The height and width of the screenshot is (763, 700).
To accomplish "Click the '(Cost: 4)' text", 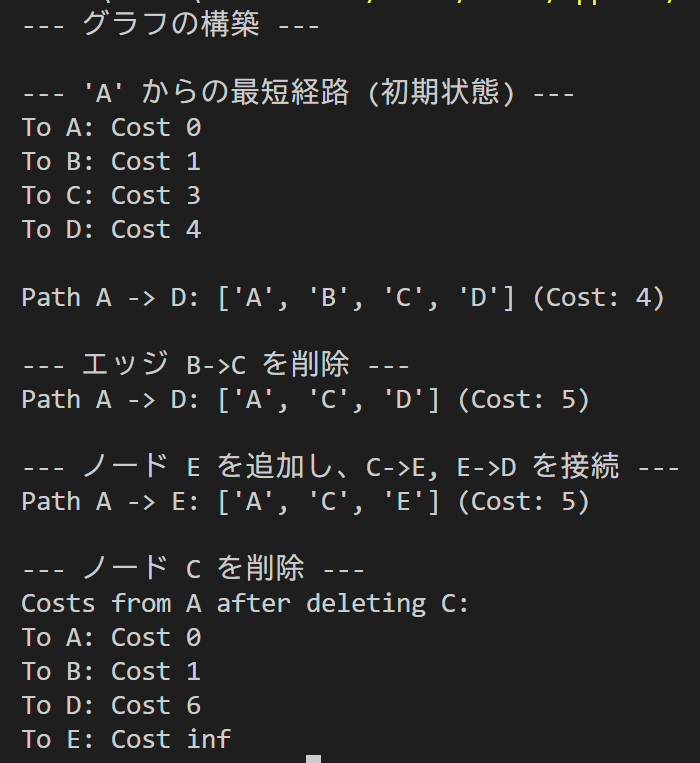I will (x=598, y=298).
